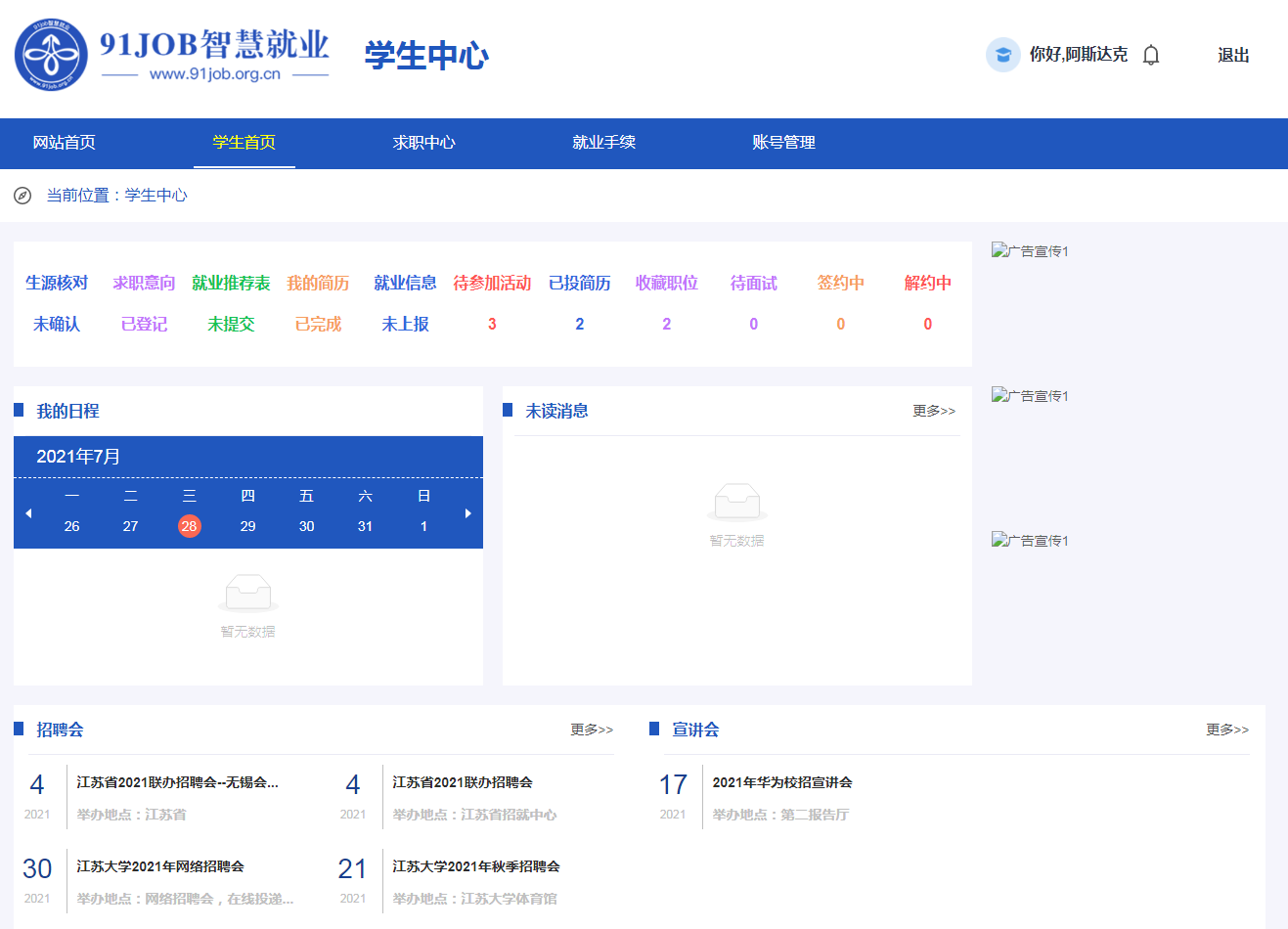This screenshot has height=929, width=1288.
Task: Click 未上报 status under 就业信息
Action: pos(405,324)
